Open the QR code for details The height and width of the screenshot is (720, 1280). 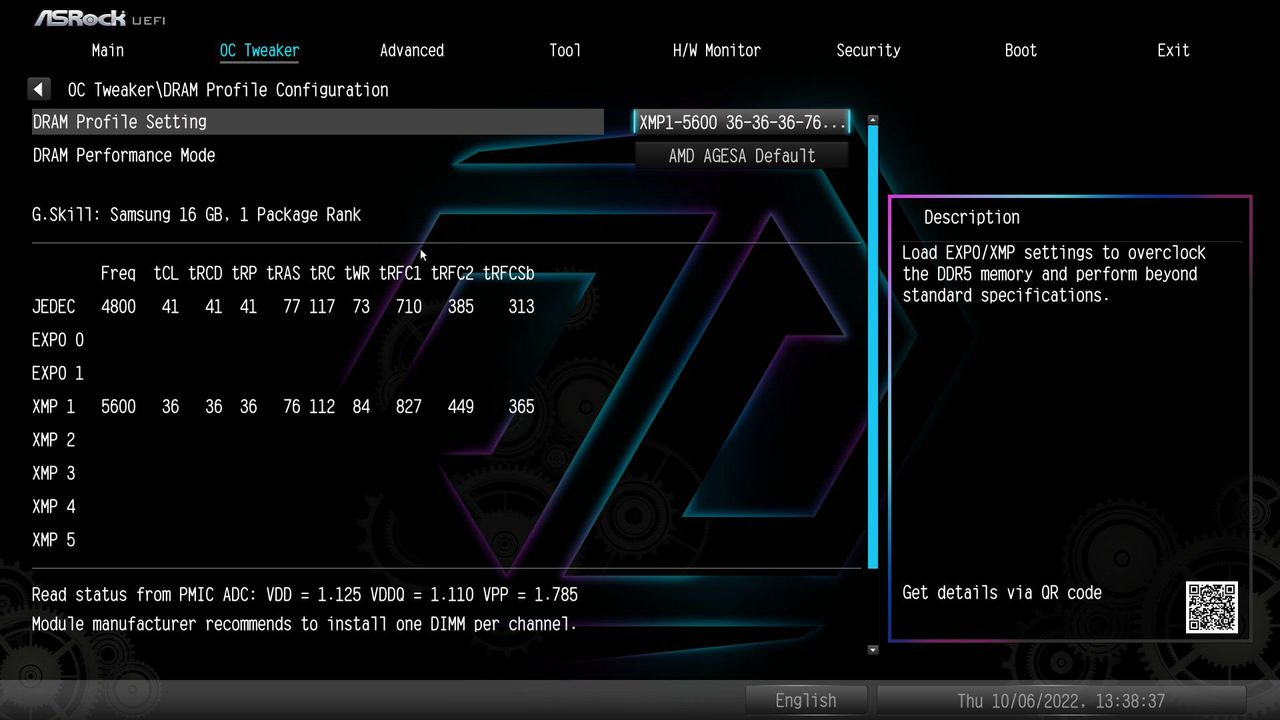[1212, 607]
